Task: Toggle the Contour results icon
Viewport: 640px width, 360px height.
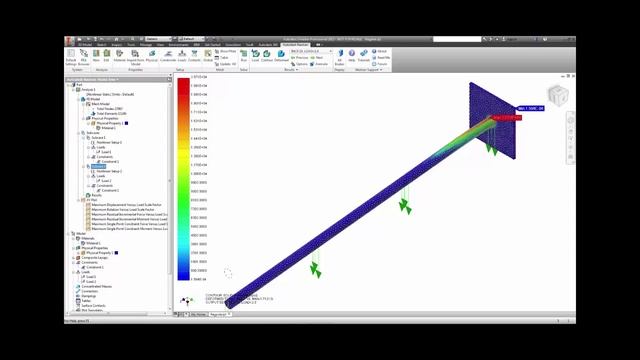Action: pyautogui.click(x=267, y=56)
